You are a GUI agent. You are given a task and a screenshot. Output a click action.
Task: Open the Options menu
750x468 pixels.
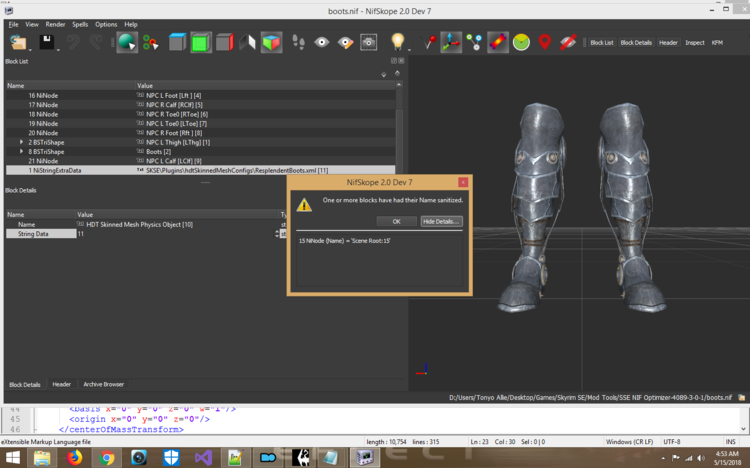coord(106,24)
